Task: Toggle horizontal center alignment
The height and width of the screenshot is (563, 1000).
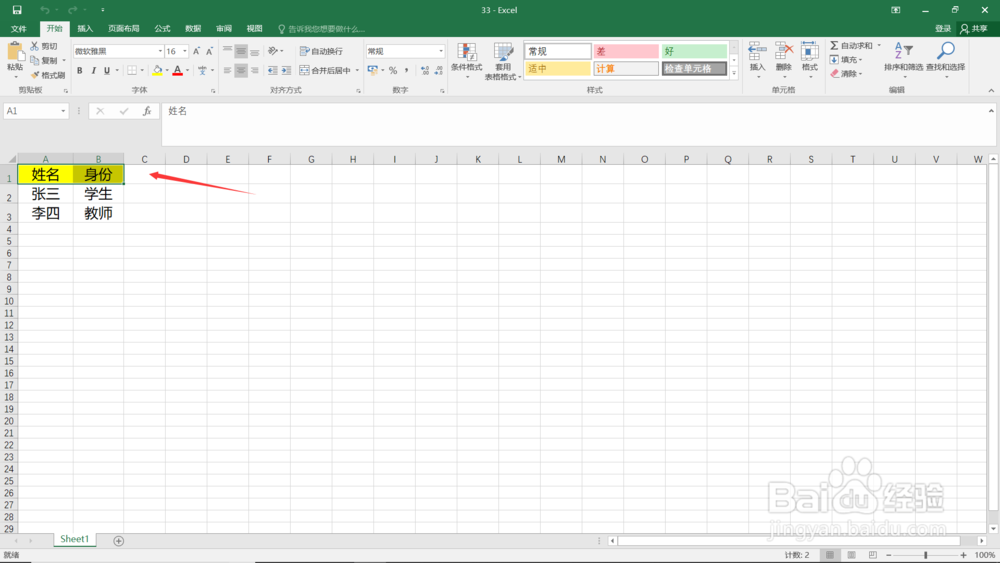Action: click(x=240, y=70)
